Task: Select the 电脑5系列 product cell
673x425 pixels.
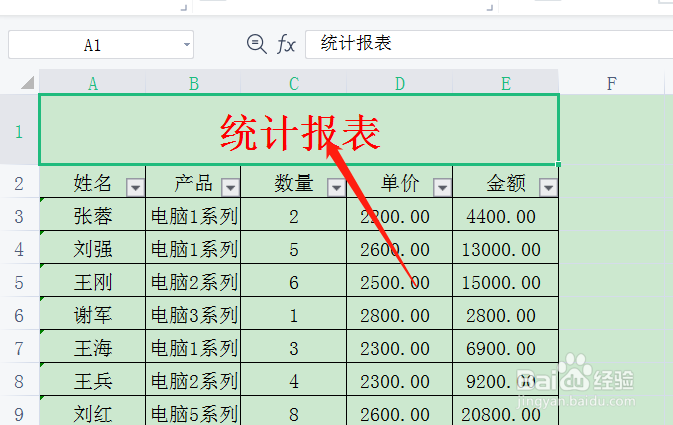Action: 193,411
